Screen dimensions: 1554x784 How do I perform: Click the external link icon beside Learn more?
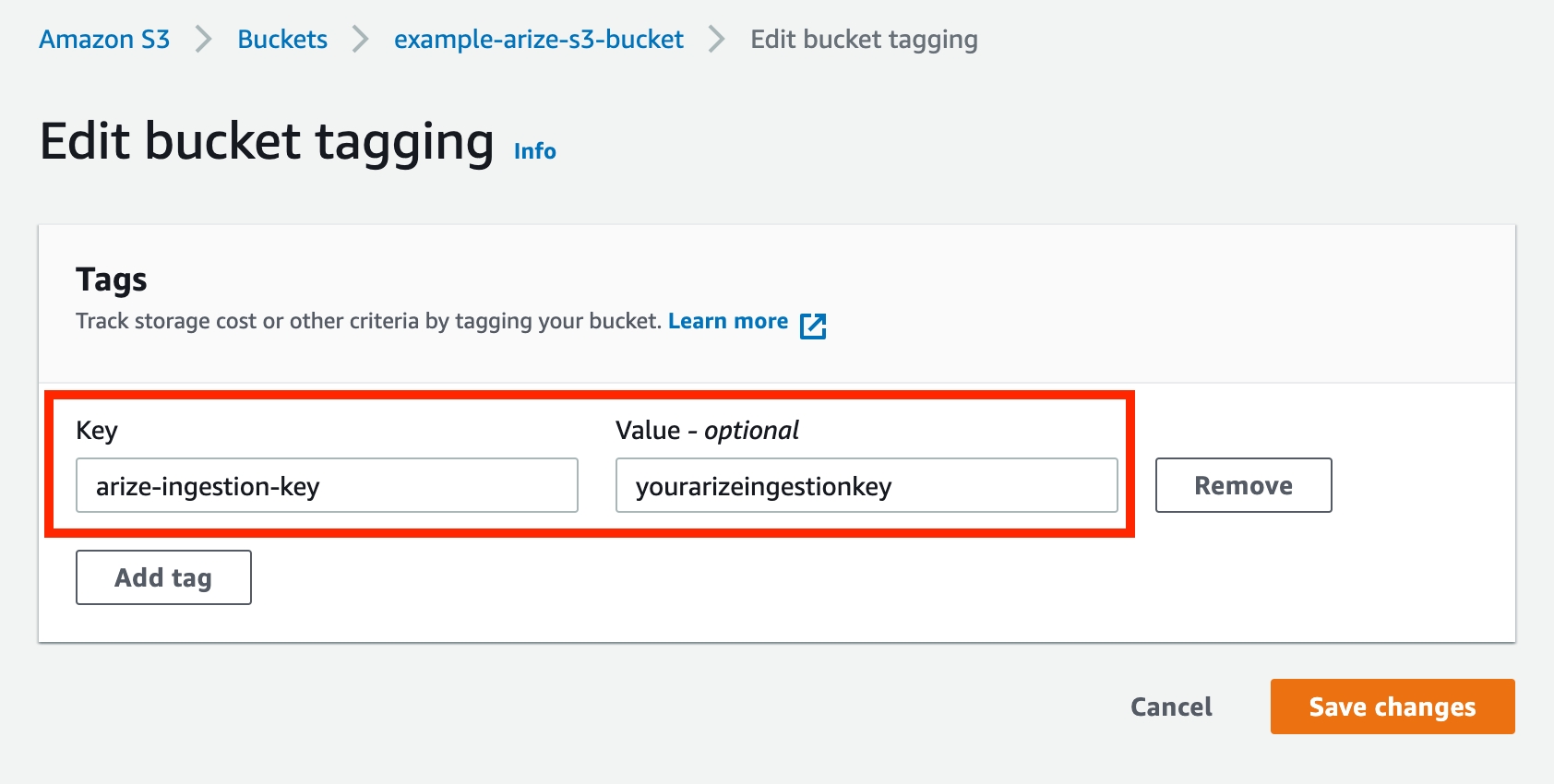813,326
